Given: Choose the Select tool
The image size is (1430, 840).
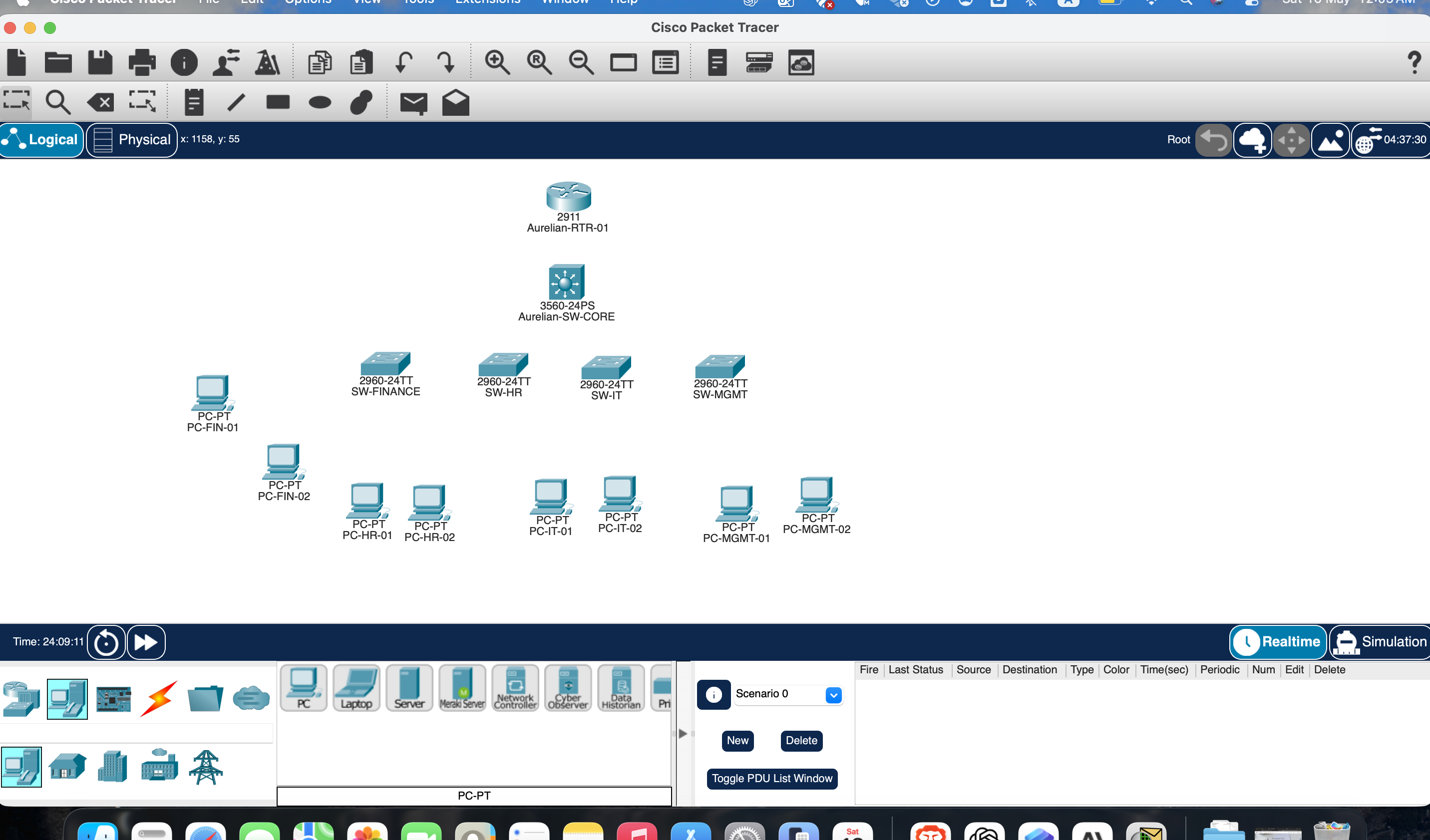Looking at the screenshot, I should point(16,102).
